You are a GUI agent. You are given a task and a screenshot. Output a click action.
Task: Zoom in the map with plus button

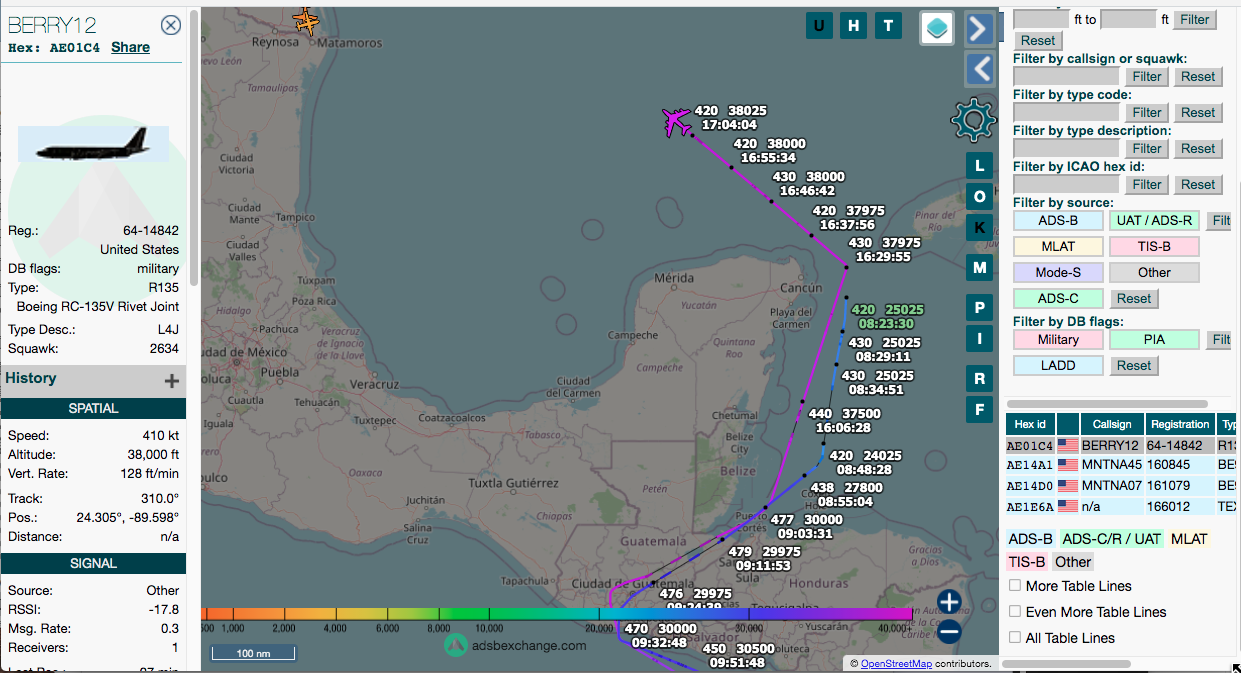(x=949, y=602)
